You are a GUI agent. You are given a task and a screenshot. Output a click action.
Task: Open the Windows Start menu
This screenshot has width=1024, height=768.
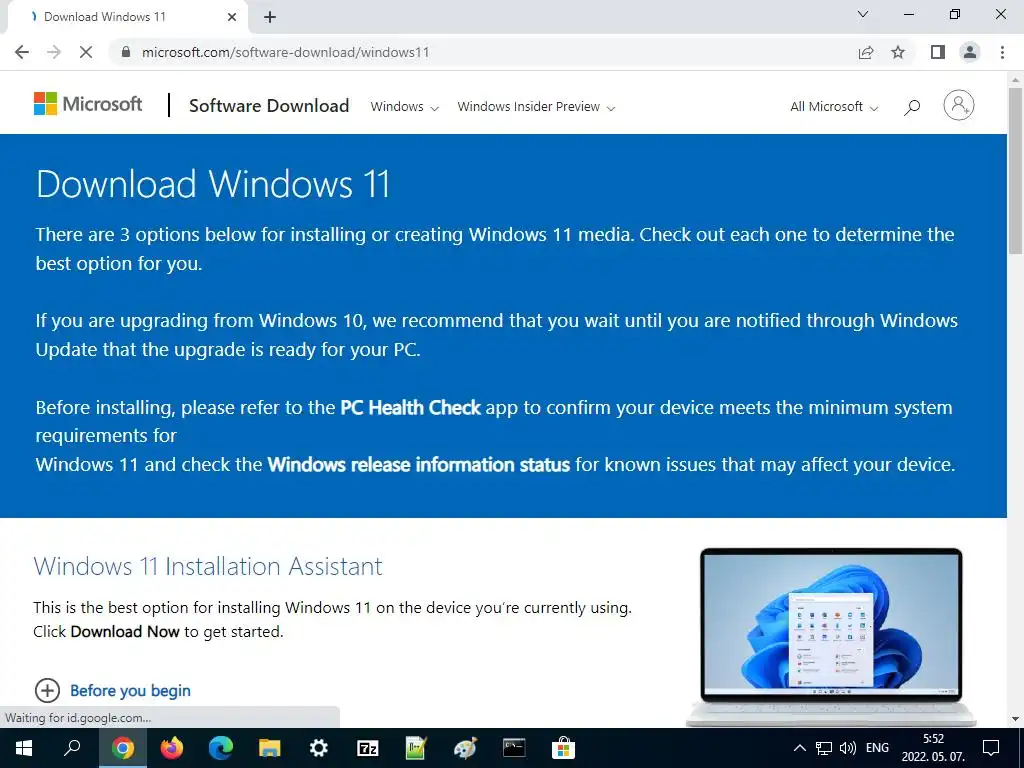point(24,748)
